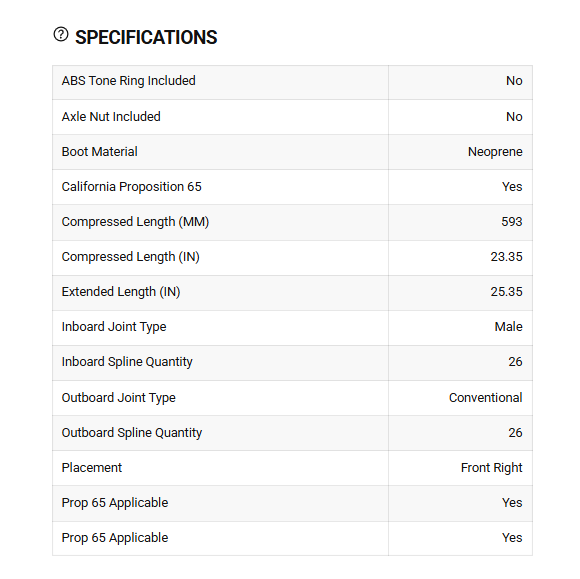This screenshot has height=579, width=580.
Task: Select the SPECIFICATIONS heading
Action: click(x=146, y=37)
